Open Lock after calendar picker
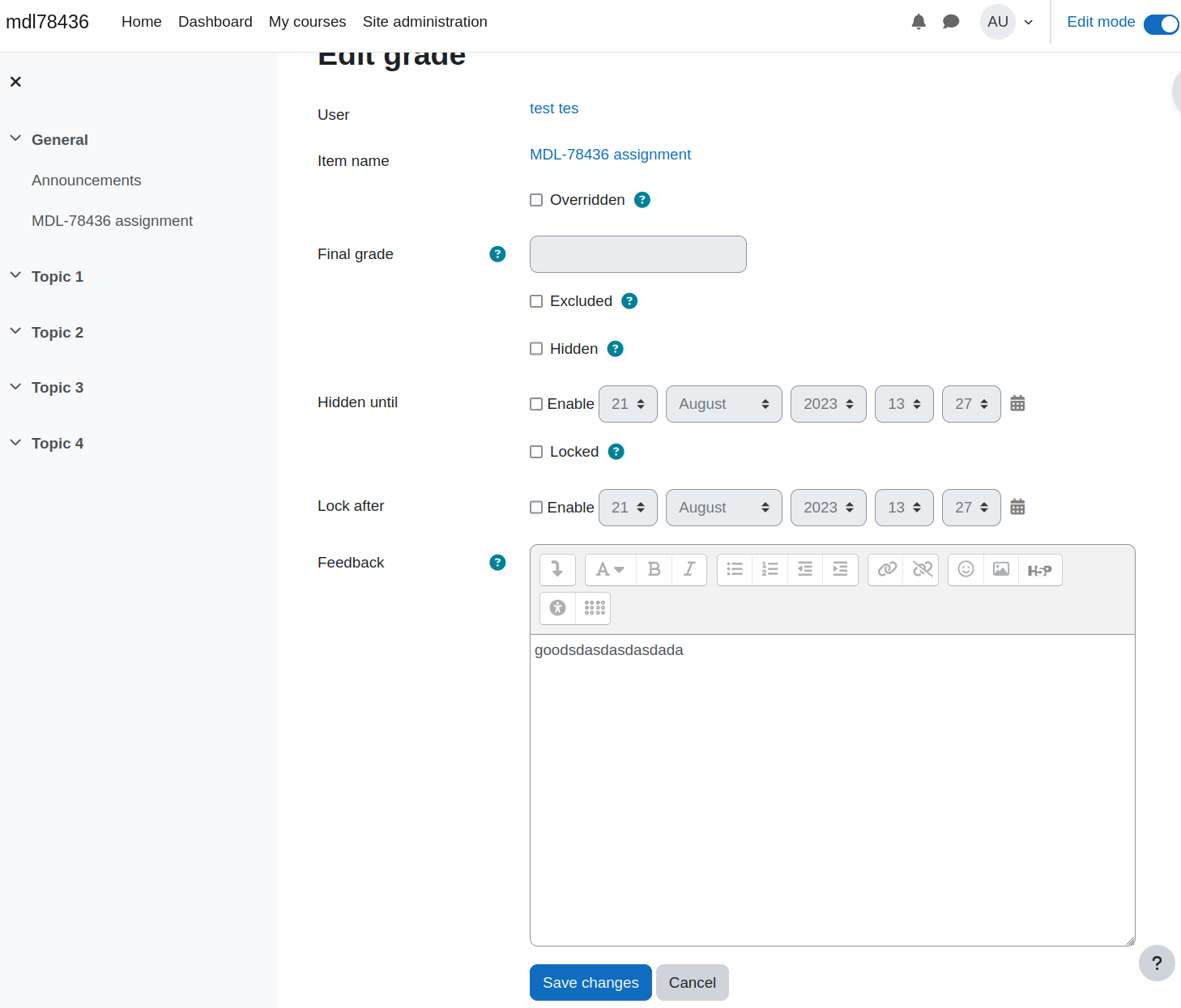 1018,507
